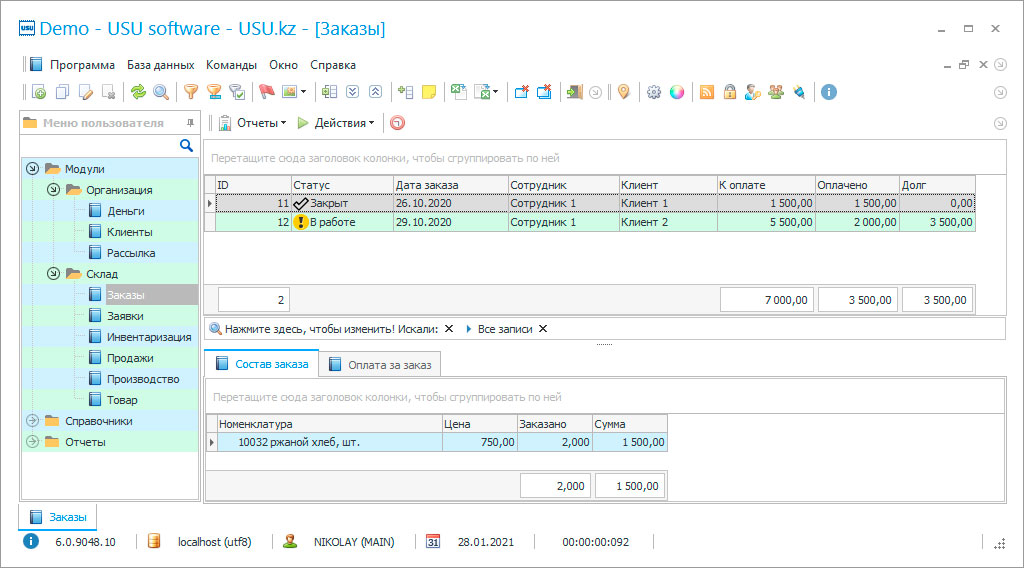Collapse the Организация tree node
The image size is (1024, 568).
(x=54, y=189)
